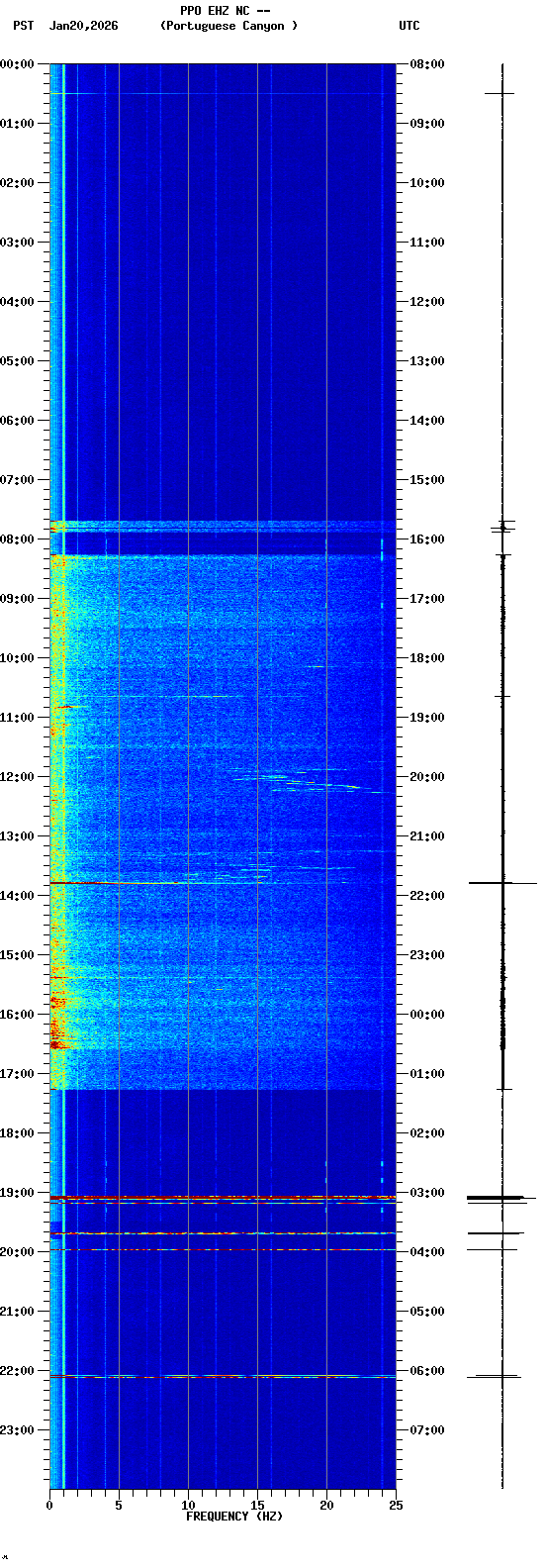Click frequency axis tick label '10'
Viewport: 546px width, 1568px height.
coord(188,1506)
